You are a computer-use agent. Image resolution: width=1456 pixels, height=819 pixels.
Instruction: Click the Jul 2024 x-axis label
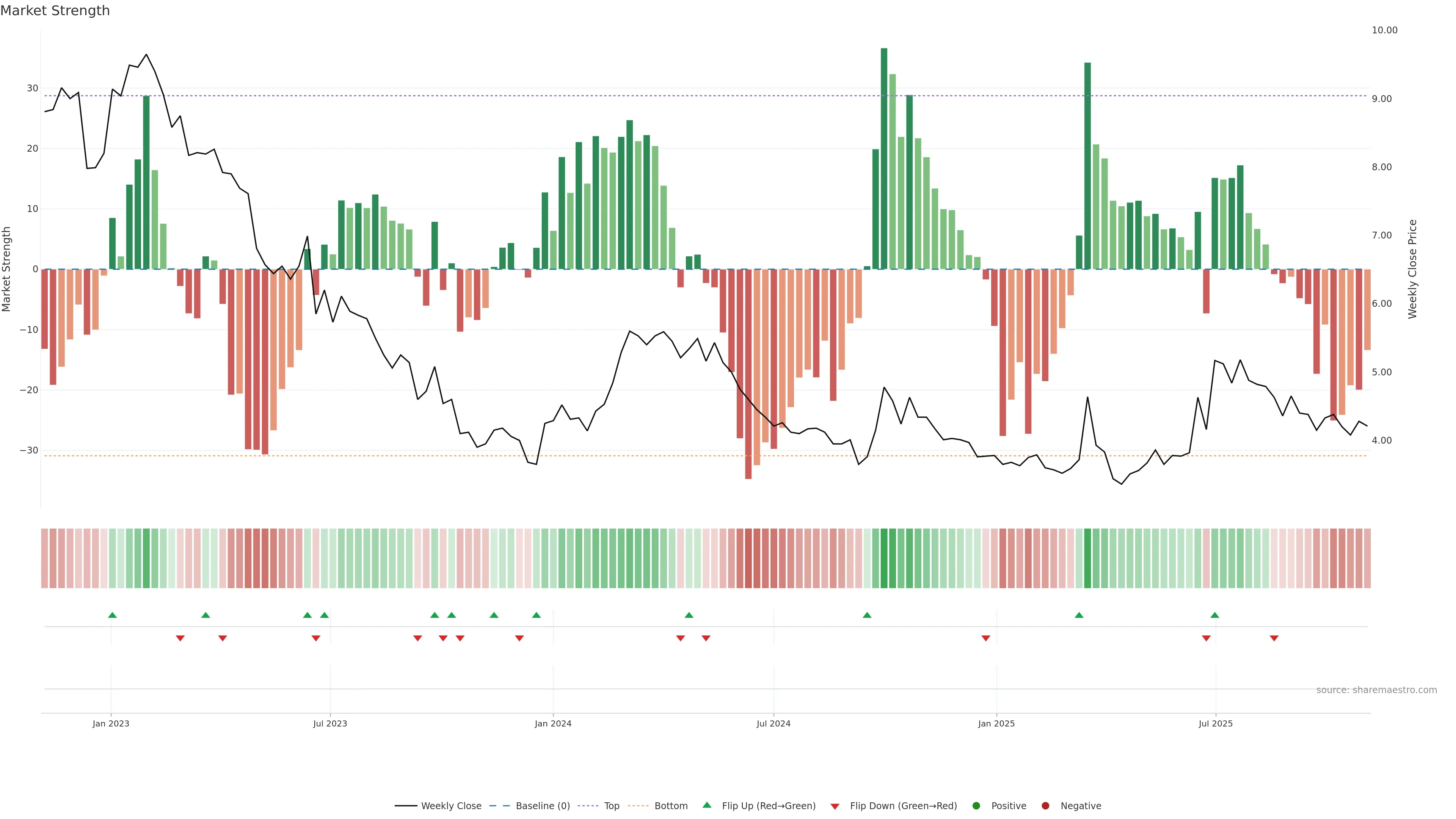pos(773,723)
